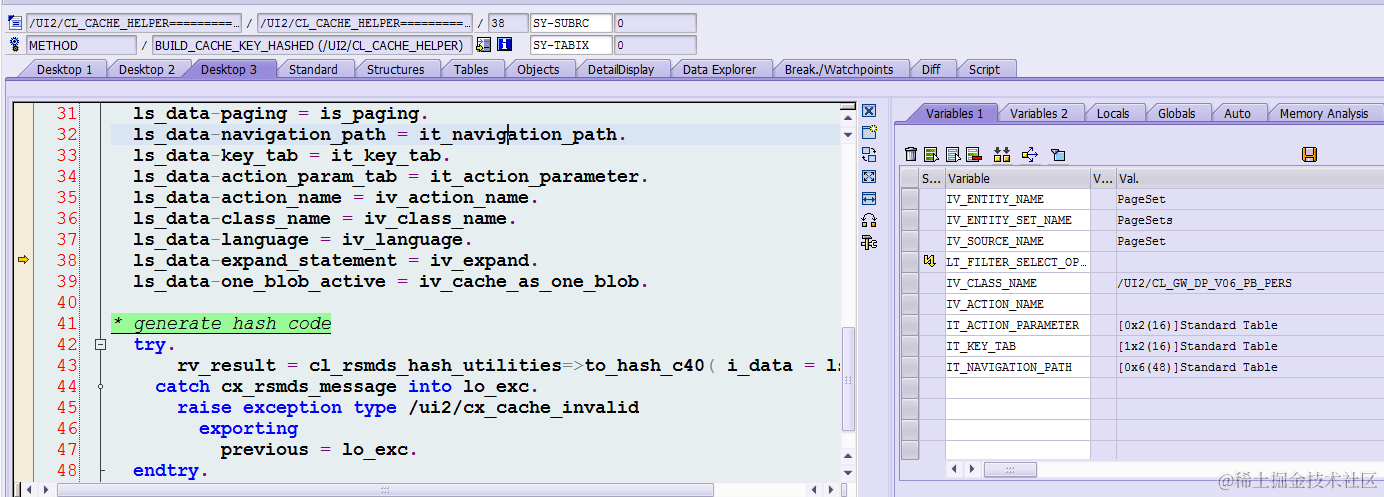
Task: Click the first green insert-row icon in Variables toolbar
Action: pos(931,154)
